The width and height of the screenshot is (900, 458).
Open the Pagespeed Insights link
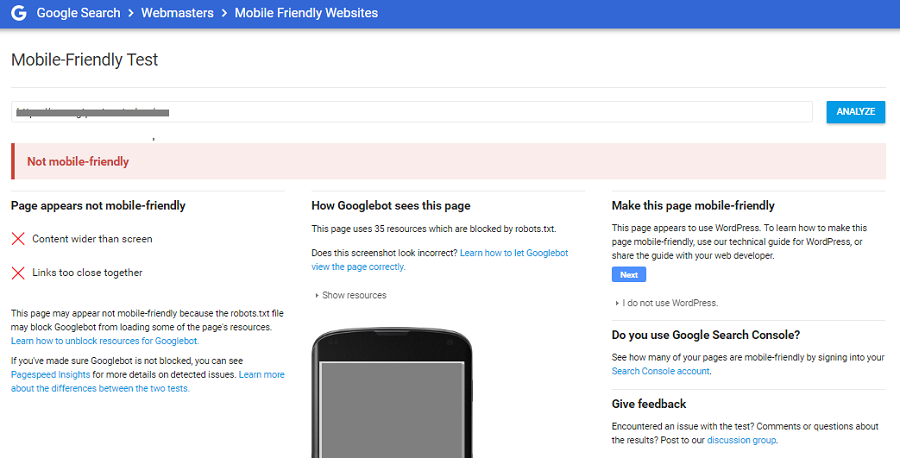coord(51,375)
